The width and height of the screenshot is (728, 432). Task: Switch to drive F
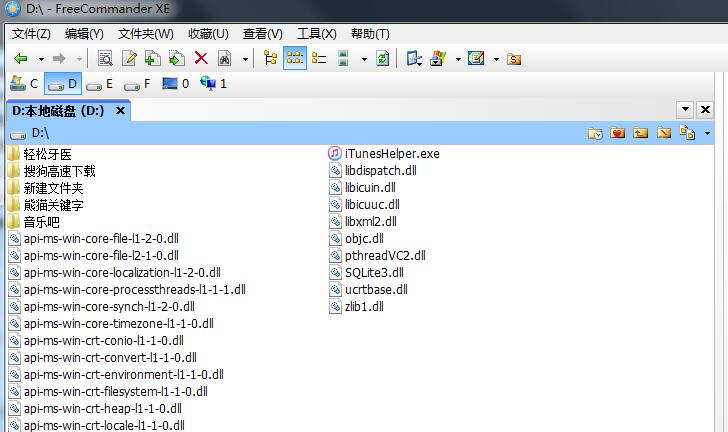click(137, 84)
